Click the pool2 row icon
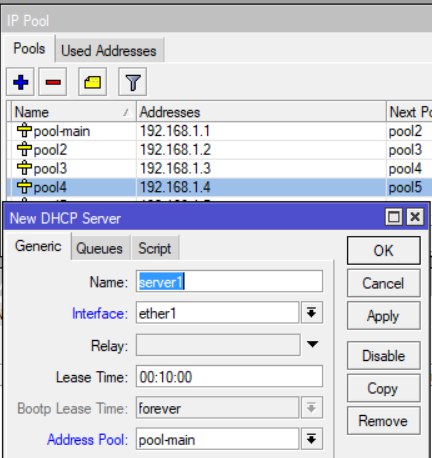Image resolution: width=432 pixels, height=458 pixels. (x=24, y=149)
